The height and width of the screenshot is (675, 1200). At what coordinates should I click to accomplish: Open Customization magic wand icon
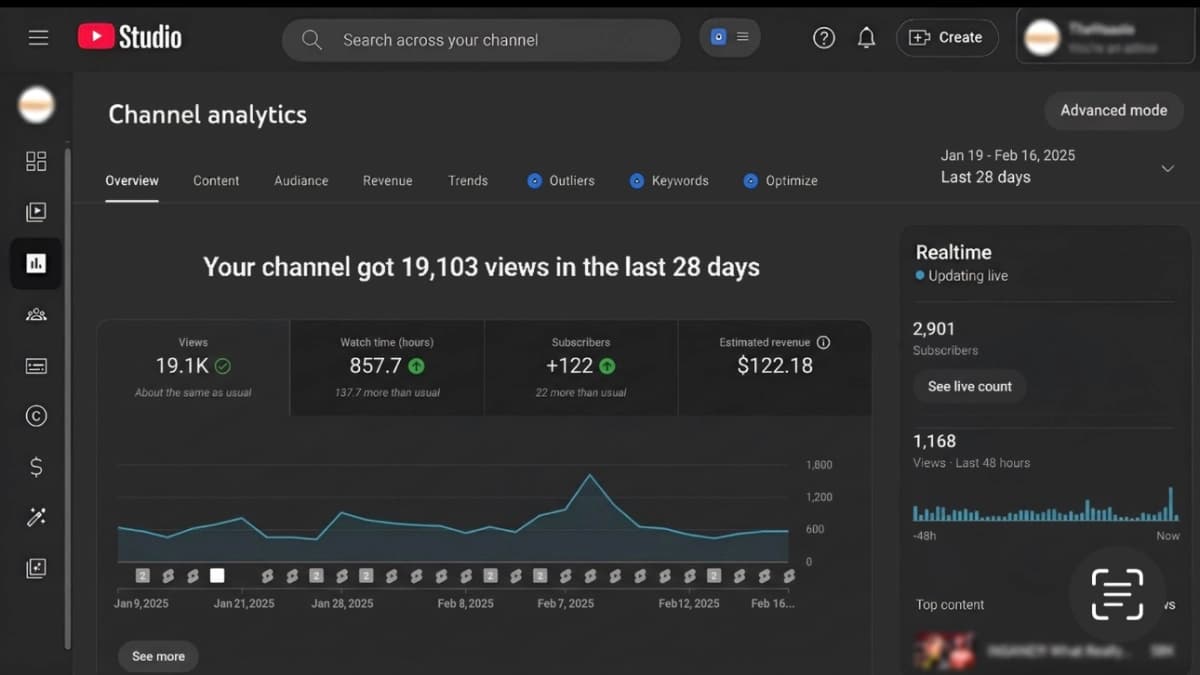(36, 517)
